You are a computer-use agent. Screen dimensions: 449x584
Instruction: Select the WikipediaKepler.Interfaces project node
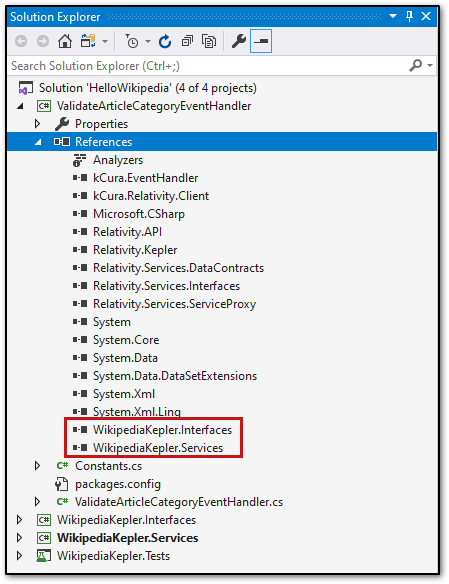point(126,520)
